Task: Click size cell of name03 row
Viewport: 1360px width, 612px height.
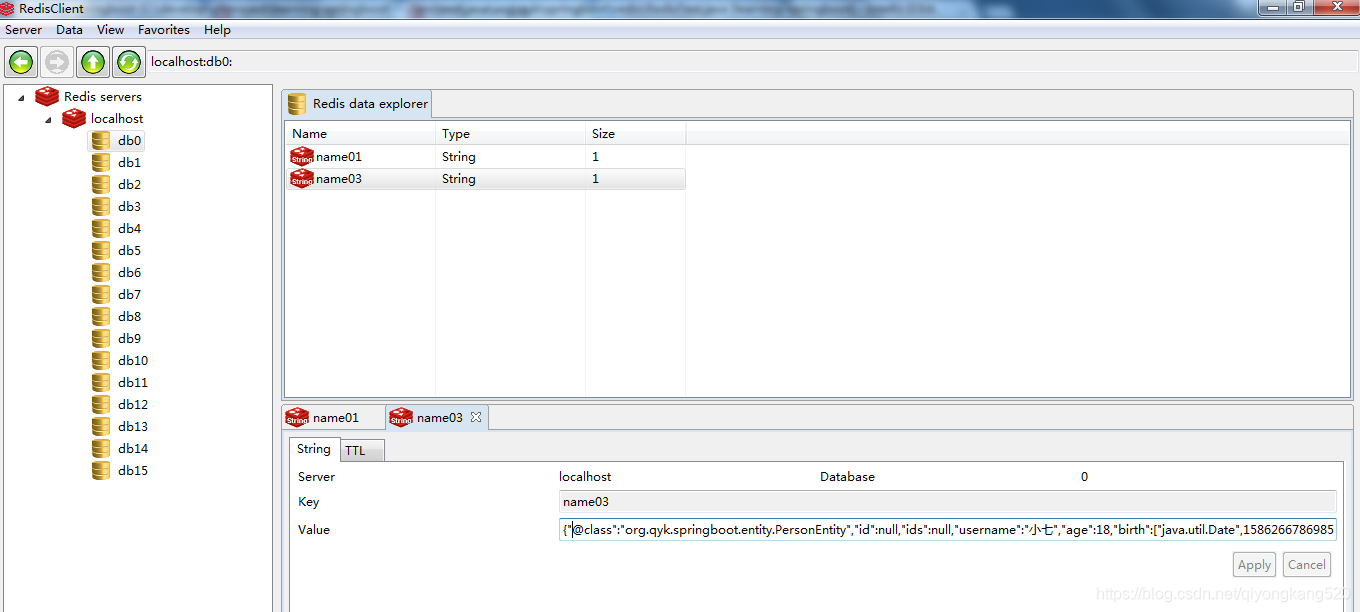Action: pyautogui.click(x=595, y=179)
